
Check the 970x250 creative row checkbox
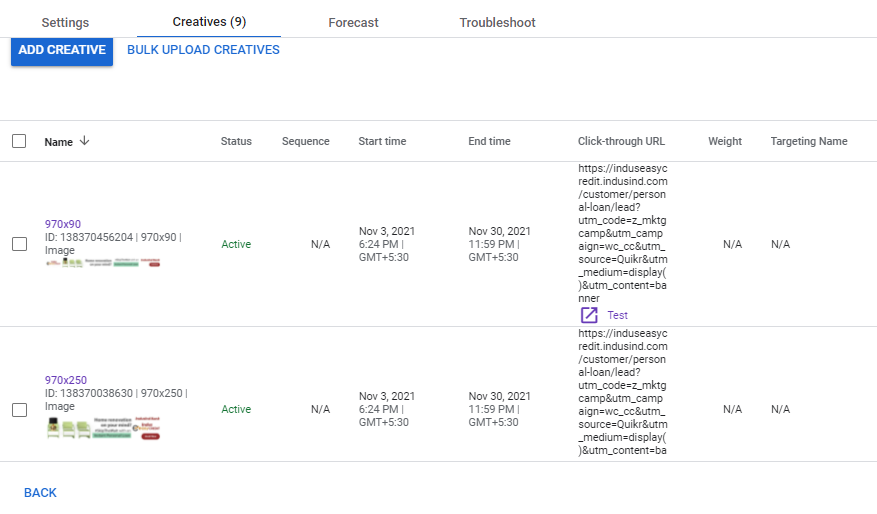(19, 409)
